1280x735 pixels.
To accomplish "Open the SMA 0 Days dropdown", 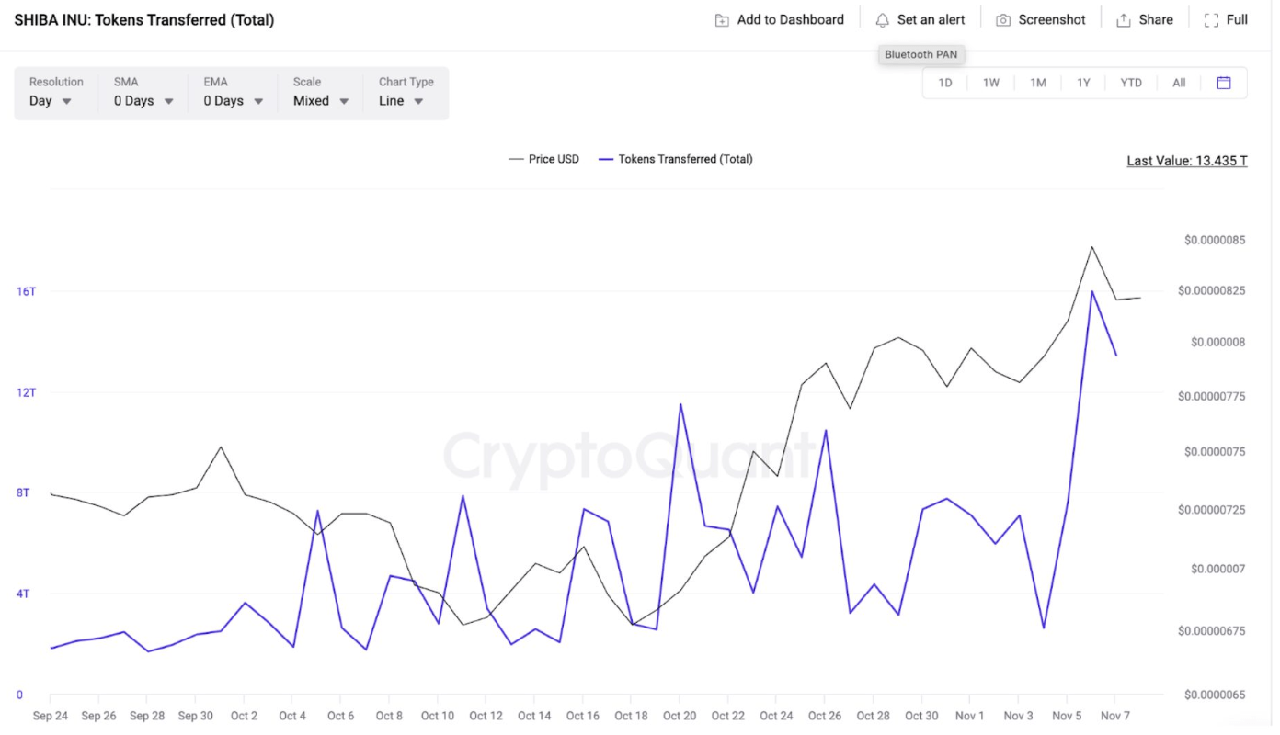I will [144, 92].
